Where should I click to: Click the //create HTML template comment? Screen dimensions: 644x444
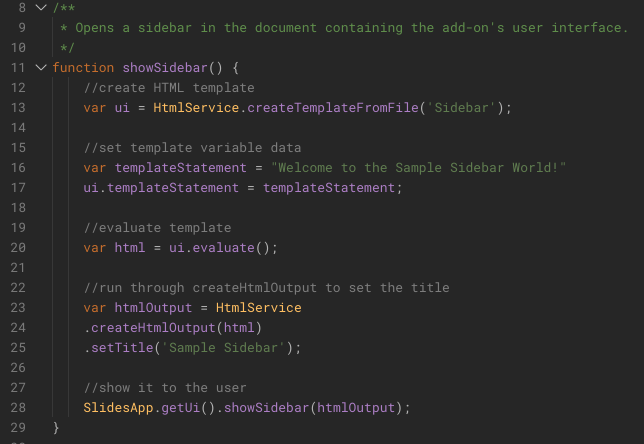[x=169, y=87]
